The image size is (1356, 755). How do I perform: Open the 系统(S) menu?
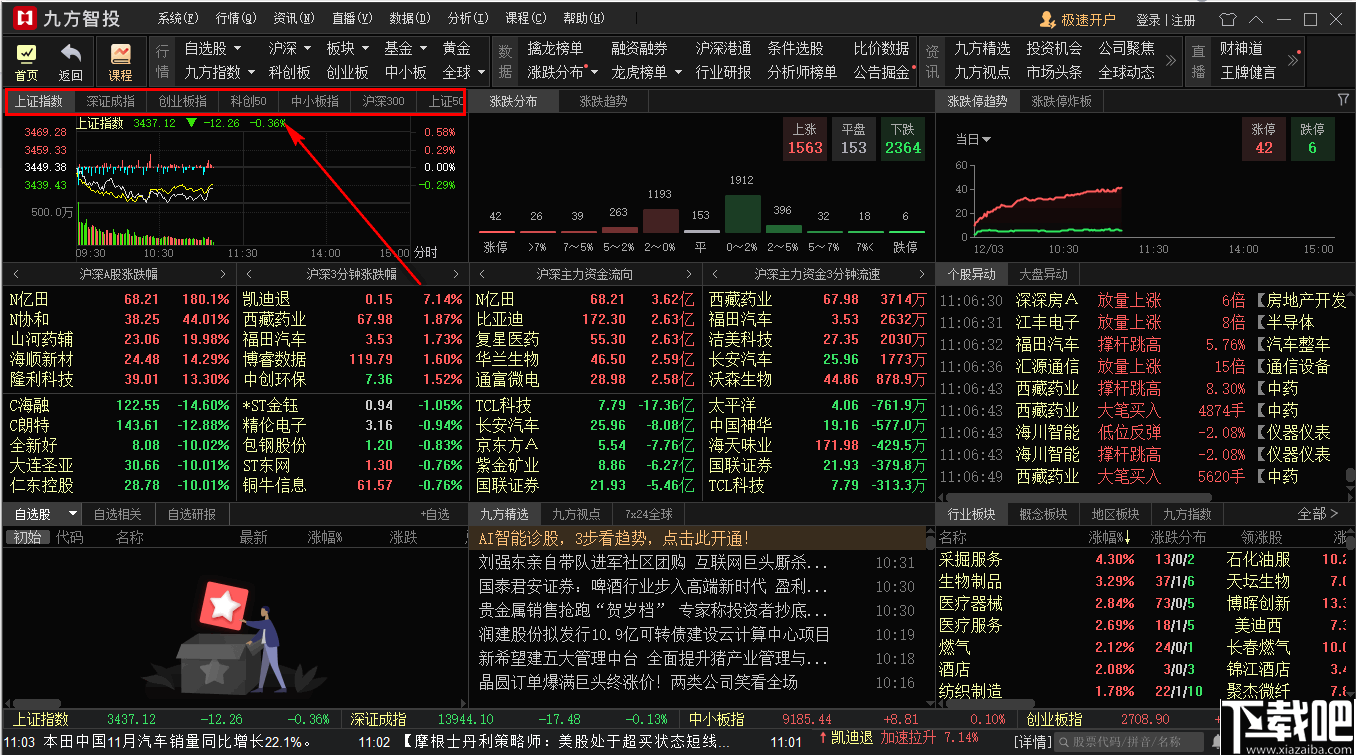[x=179, y=19]
